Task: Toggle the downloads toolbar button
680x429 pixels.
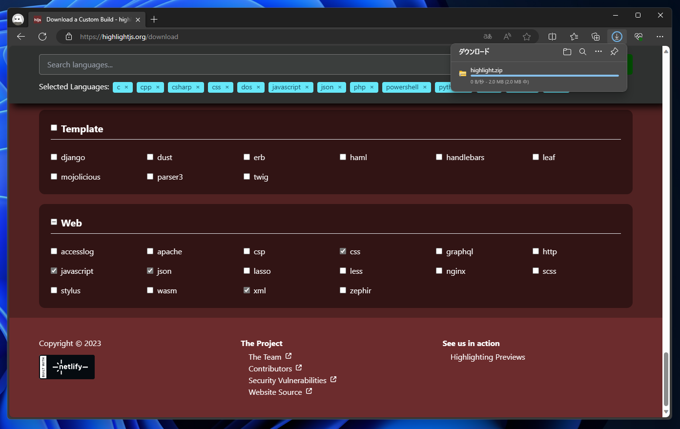Action: tap(617, 36)
